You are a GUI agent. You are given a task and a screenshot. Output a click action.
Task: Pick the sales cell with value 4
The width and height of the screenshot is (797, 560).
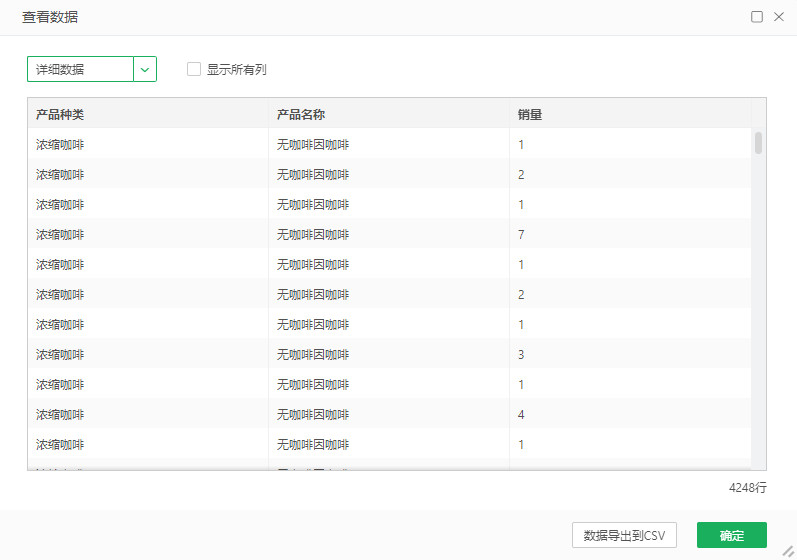coord(521,415)
